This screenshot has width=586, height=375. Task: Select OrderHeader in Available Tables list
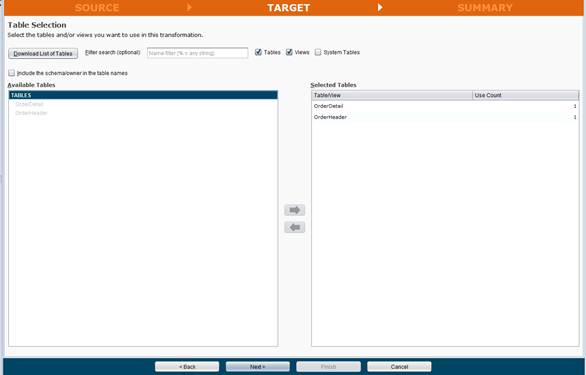pyautogui.click(x=31, y=113)
